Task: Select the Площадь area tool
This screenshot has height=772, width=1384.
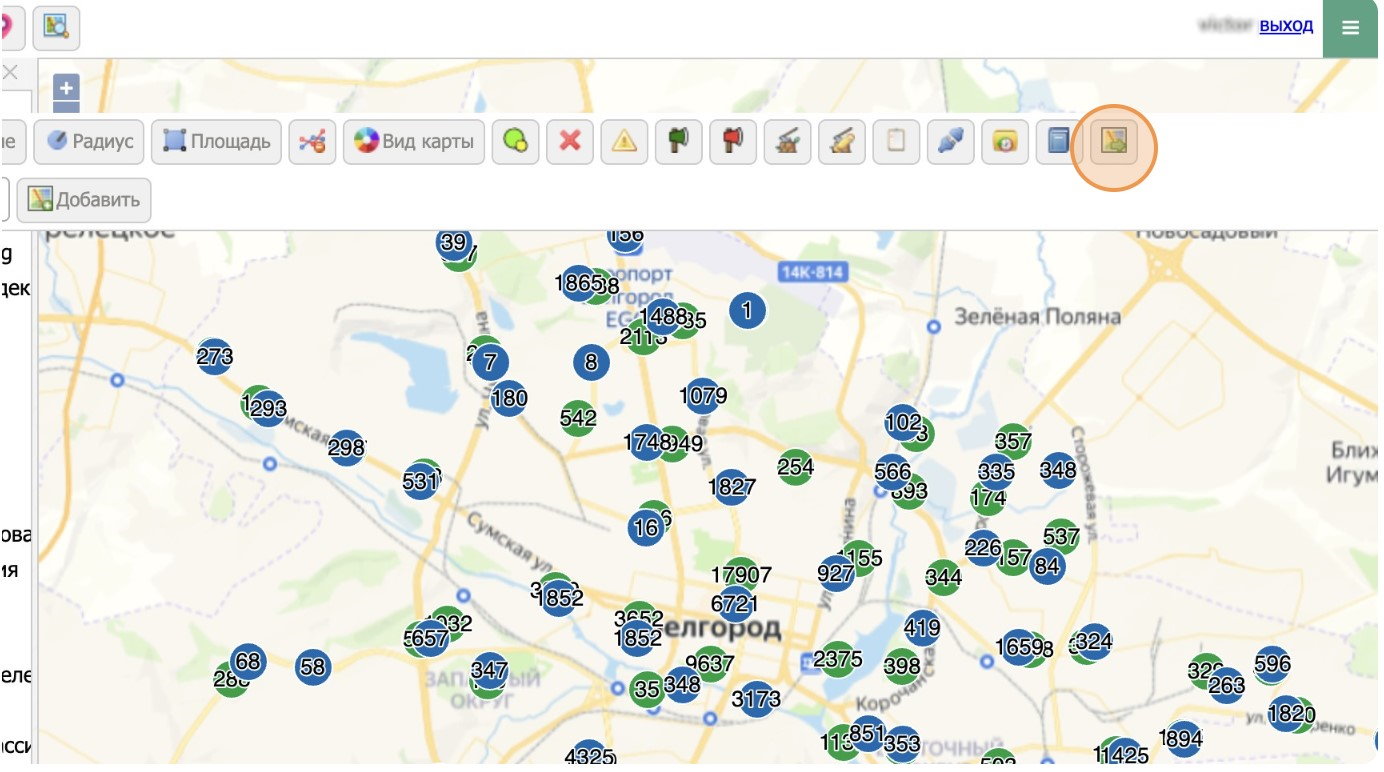Action: click(x=216, y=142)
